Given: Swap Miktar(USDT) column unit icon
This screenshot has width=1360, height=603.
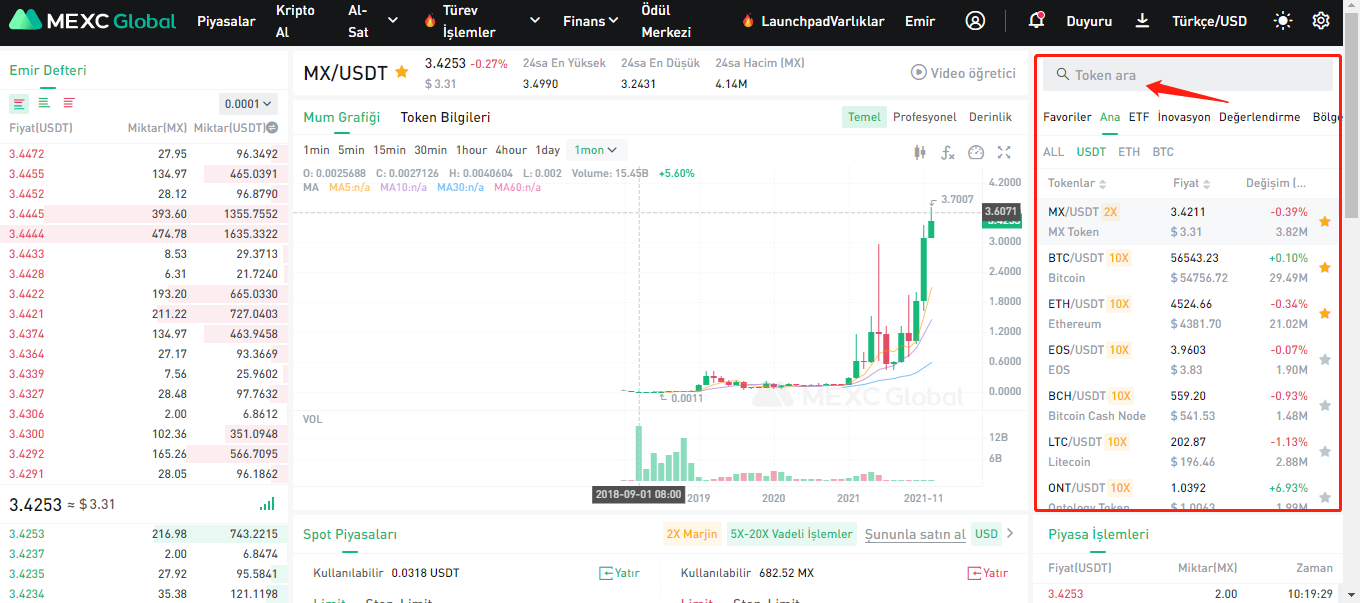Looking at the screenshot, I should 272,128.
